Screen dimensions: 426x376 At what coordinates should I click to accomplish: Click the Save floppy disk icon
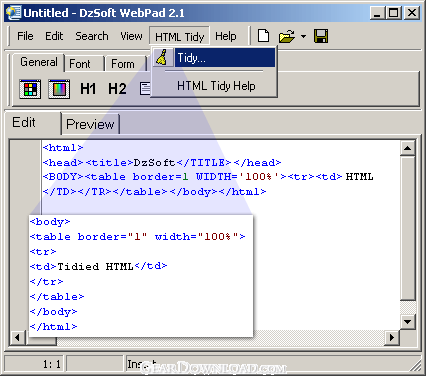pyautogui.click(x=321, y=36)
